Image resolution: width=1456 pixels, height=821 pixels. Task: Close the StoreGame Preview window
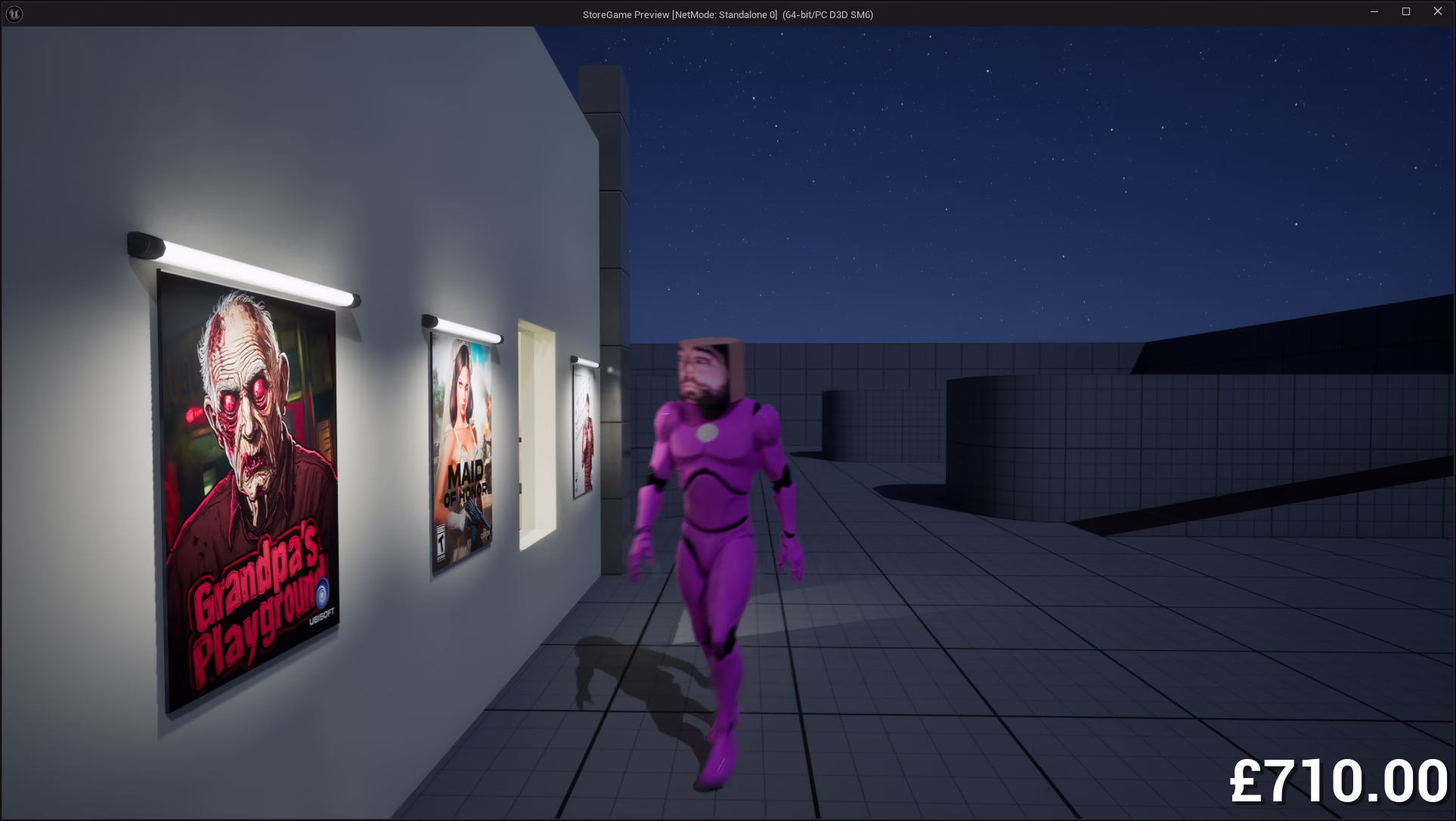click(1438, 11)
